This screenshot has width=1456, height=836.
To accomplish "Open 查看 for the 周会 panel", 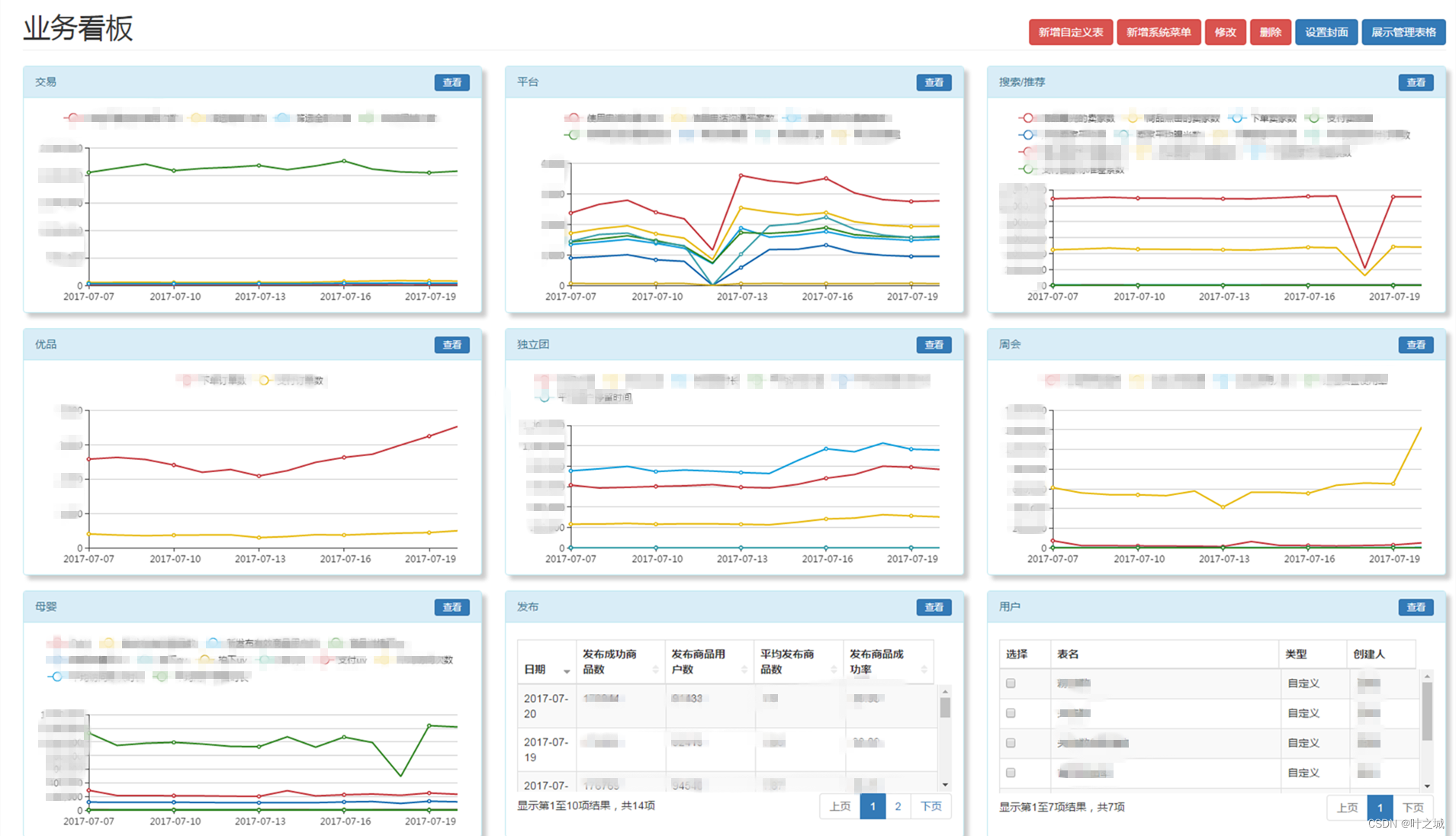I will pyautogui.click(x=1416, y=345).
